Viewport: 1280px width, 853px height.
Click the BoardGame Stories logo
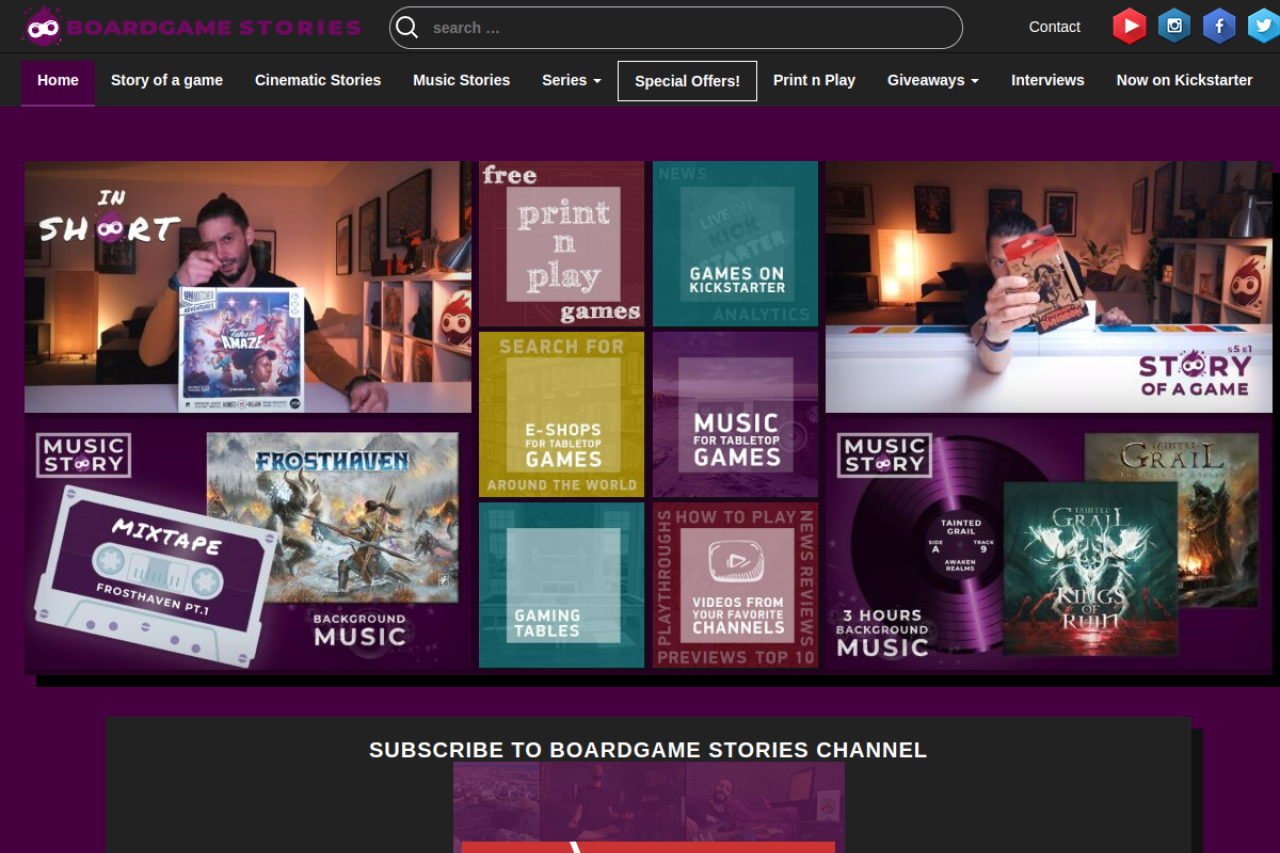[192, 27]
